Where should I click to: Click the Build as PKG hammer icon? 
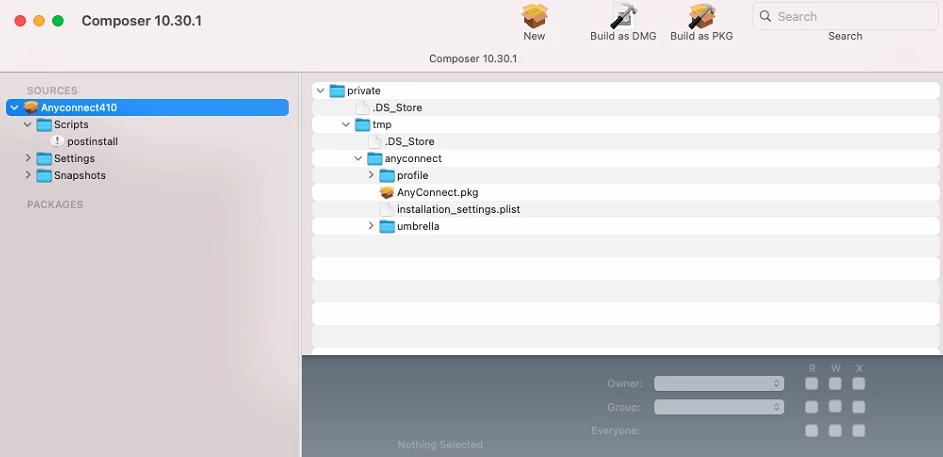(702, 16)
